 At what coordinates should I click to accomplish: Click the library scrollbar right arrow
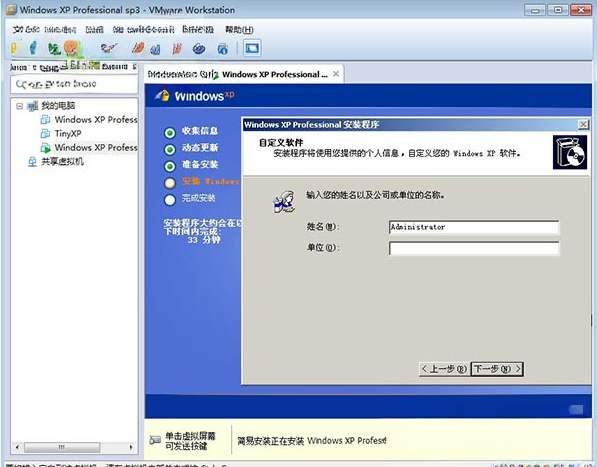131,447
